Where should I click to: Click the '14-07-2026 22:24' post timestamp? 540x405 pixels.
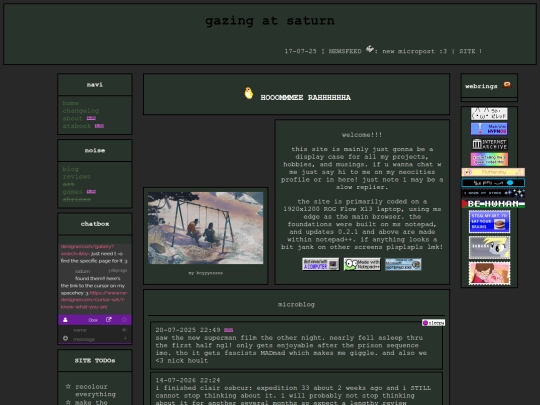[x=188, y=380]
